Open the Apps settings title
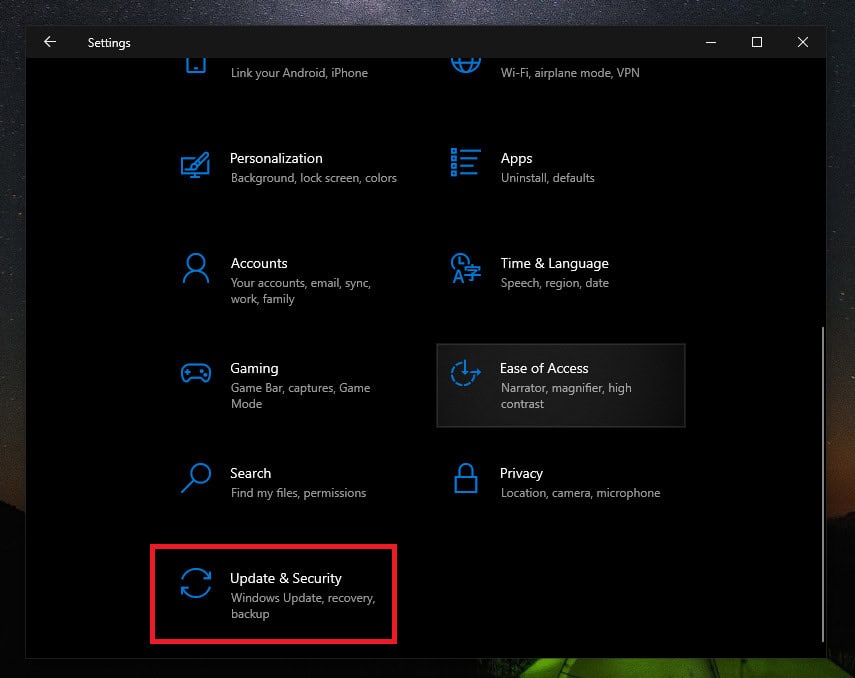Screen dimensions: 855x678 516,159
